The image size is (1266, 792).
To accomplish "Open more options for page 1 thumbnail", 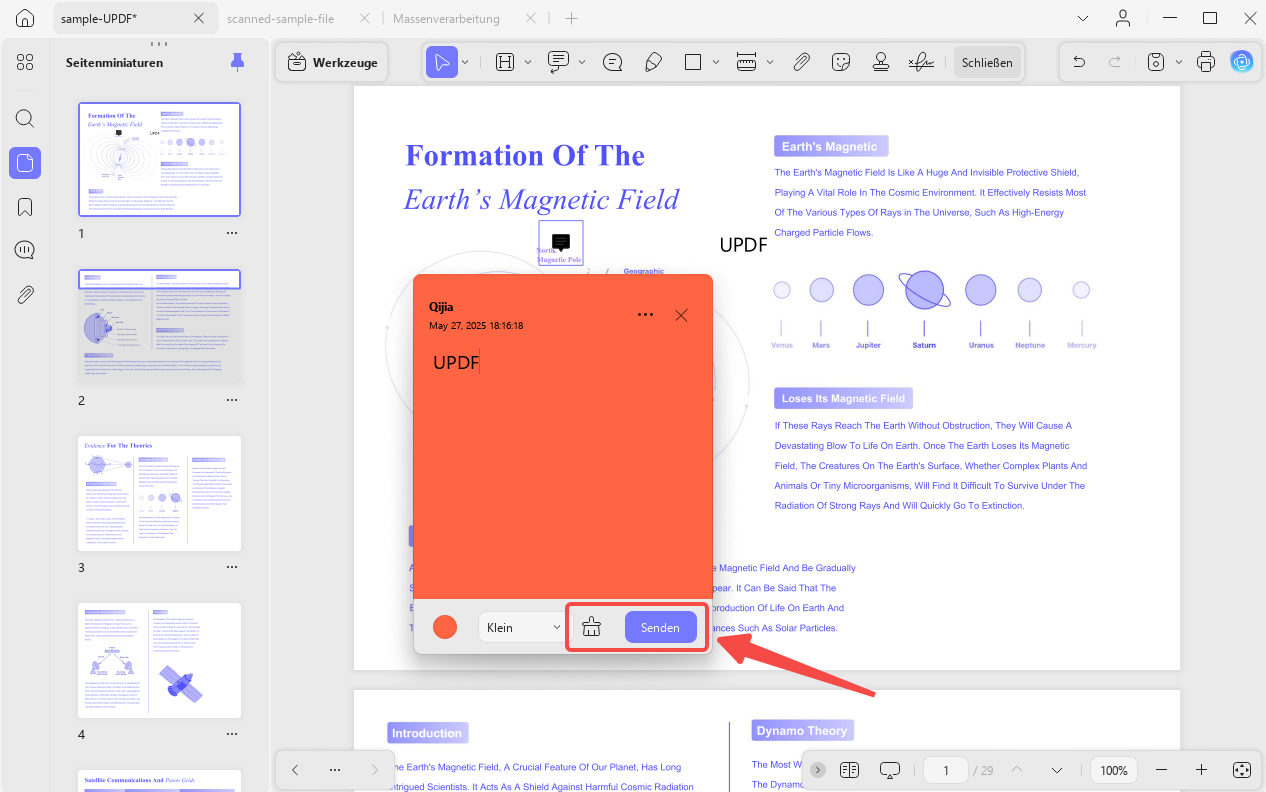I will click(232, 232).
